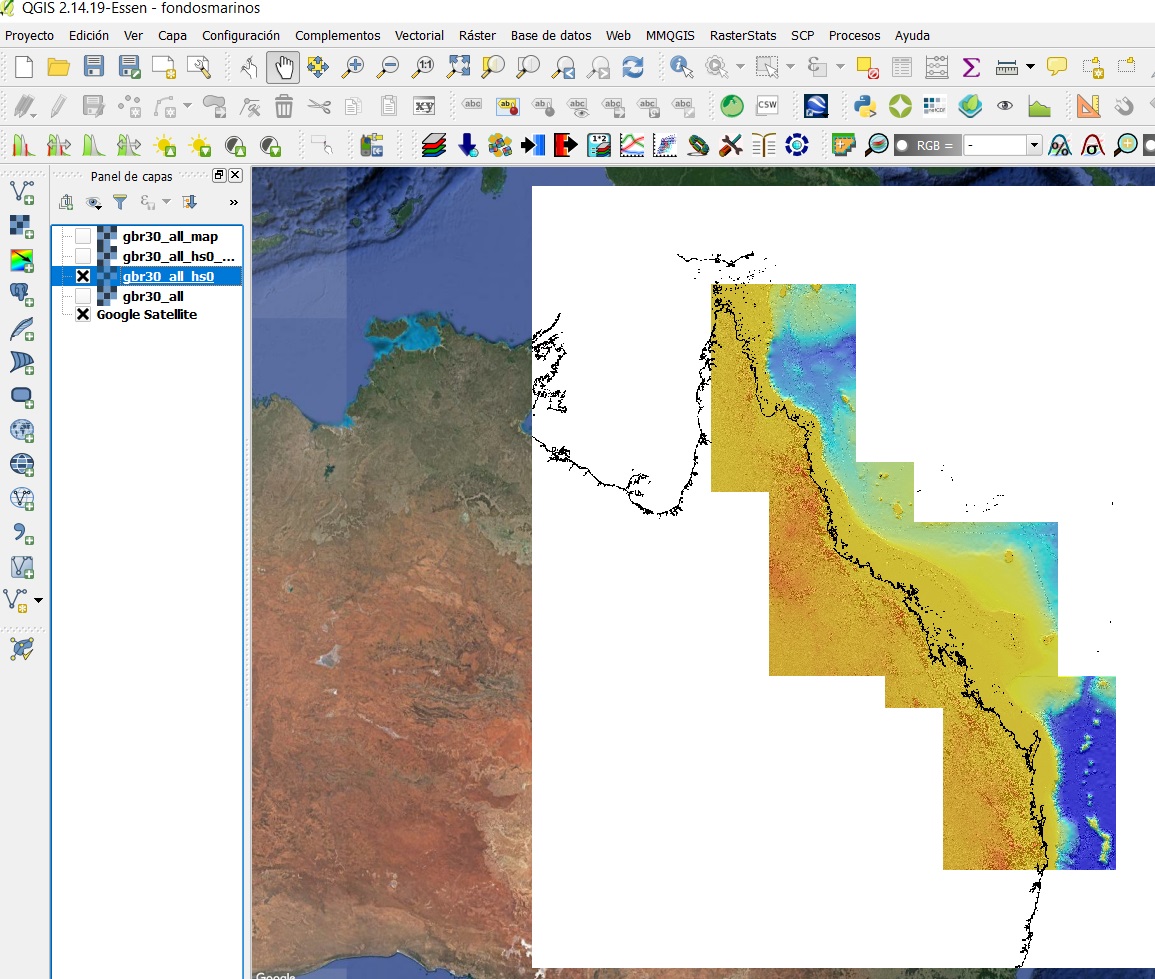Undock the Panel de capas panel
This screenshot has width=1155, height=979.
pos(219,175)
